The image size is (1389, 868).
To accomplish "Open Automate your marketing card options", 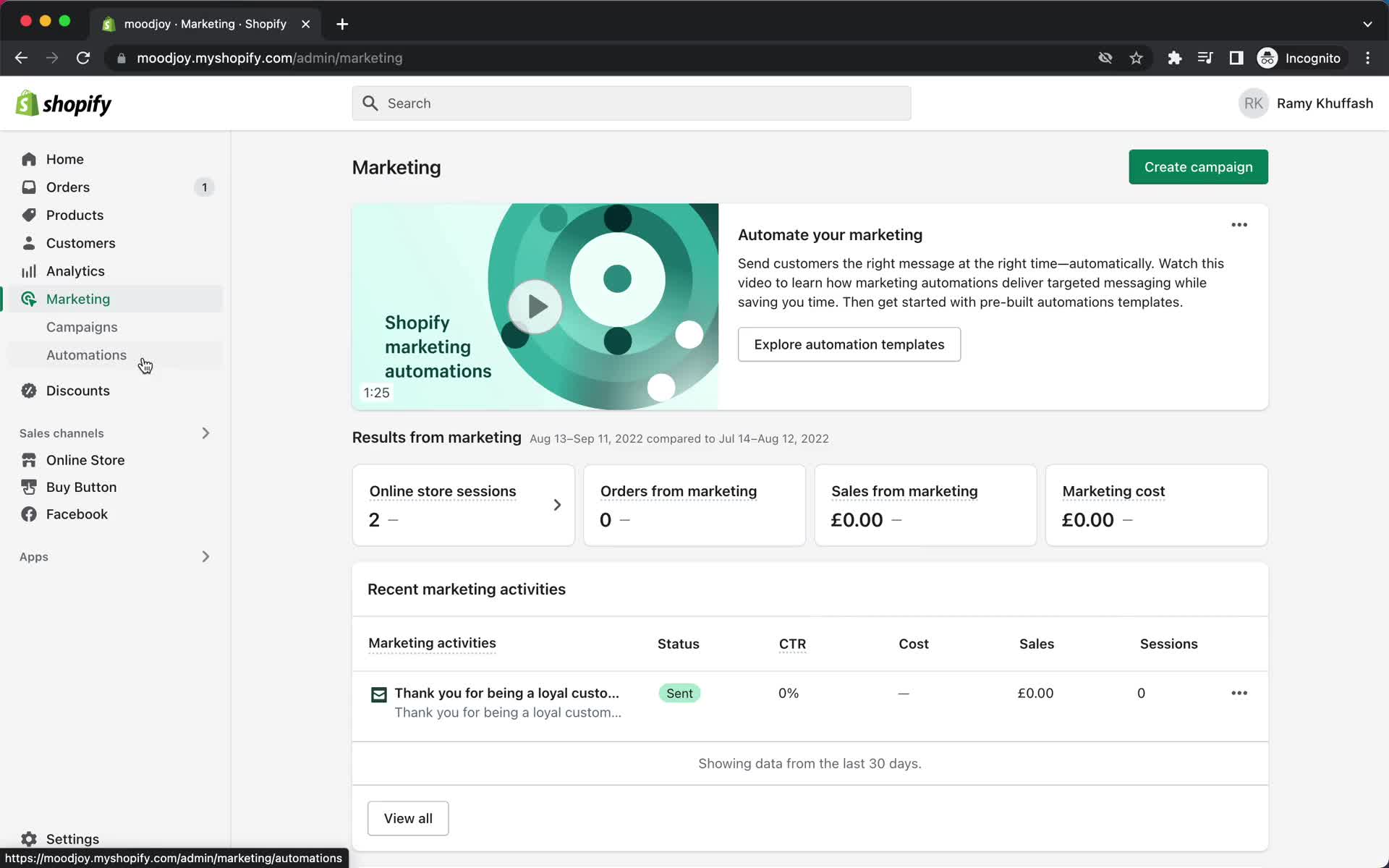I will (1239, 225).
